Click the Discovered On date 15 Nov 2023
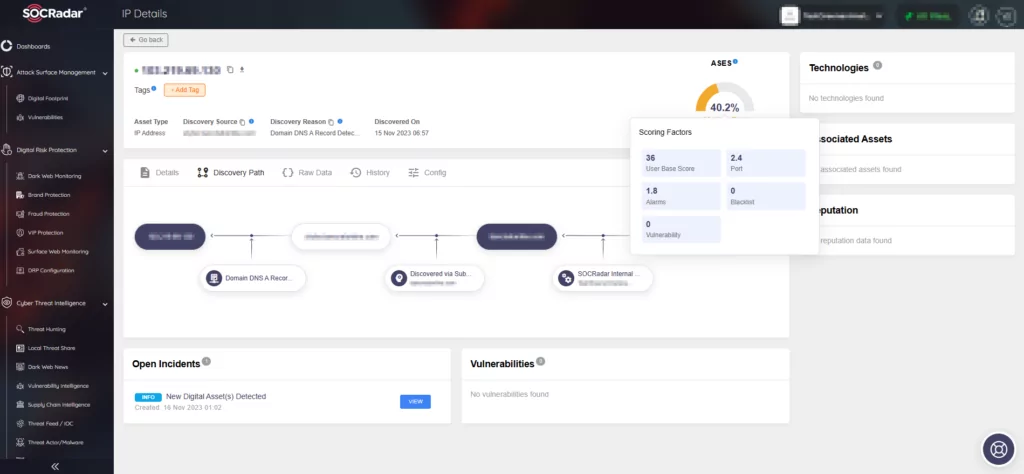1024x474 pixels. click(x=402, y=133)
